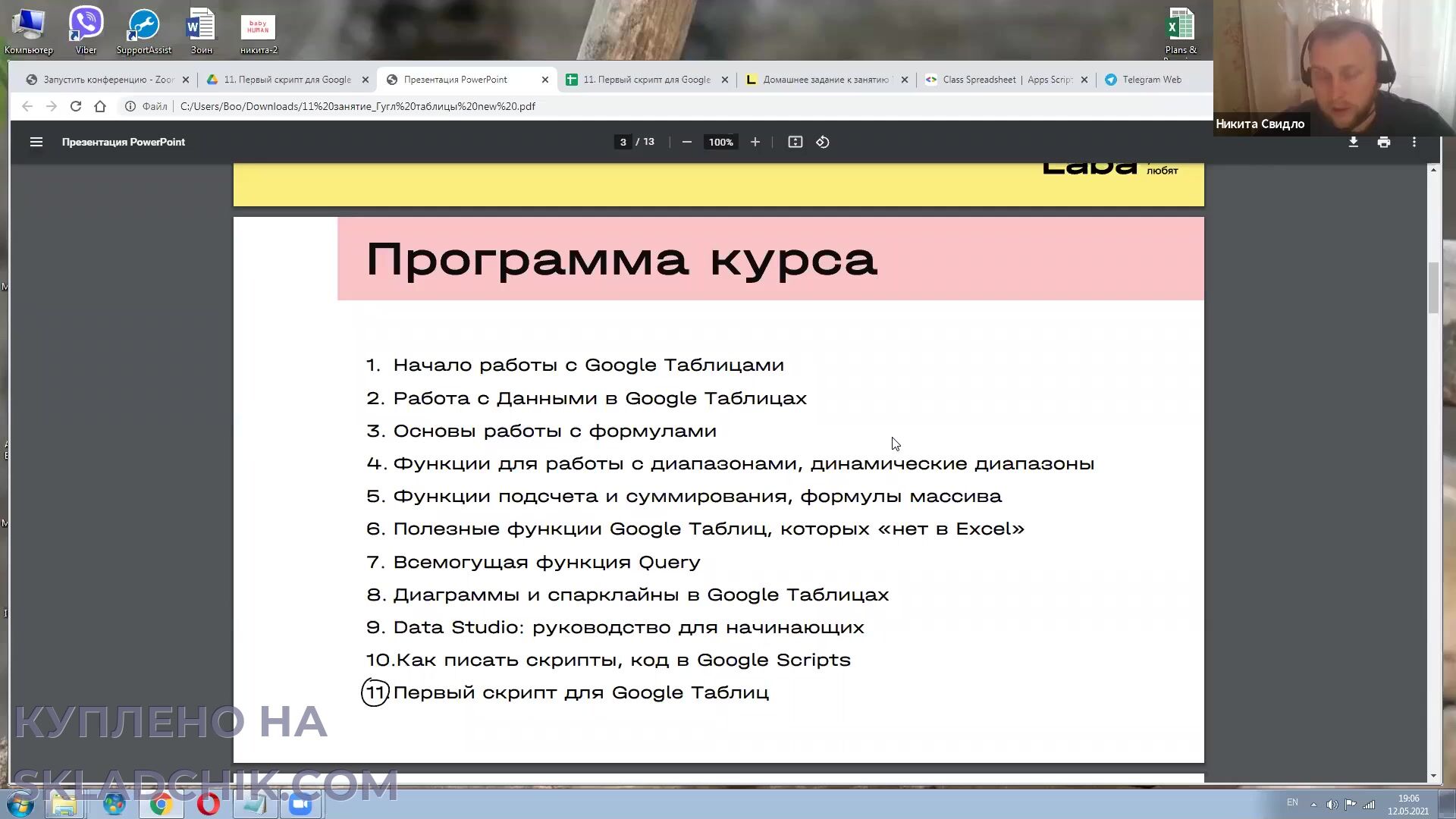Click the page number field showing 3
1456x819 pixels.
coord(623,142)
